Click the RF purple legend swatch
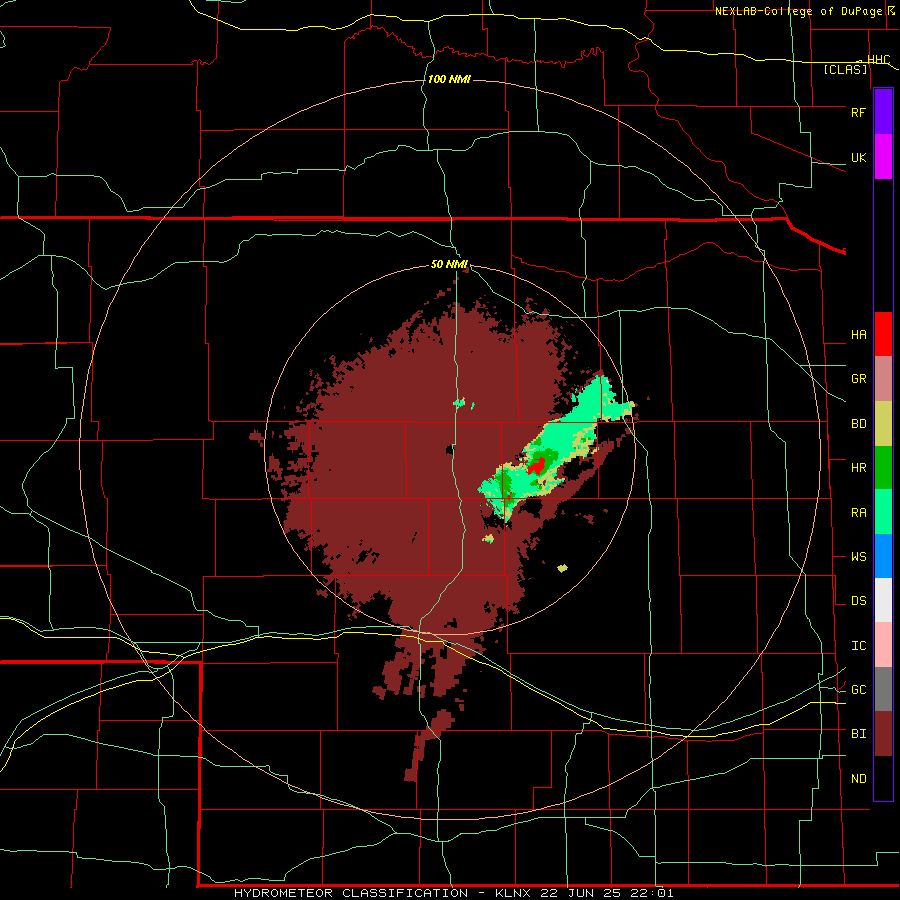Image resolution: width=900 pixels, height=900 pixels. click(883, 112)
